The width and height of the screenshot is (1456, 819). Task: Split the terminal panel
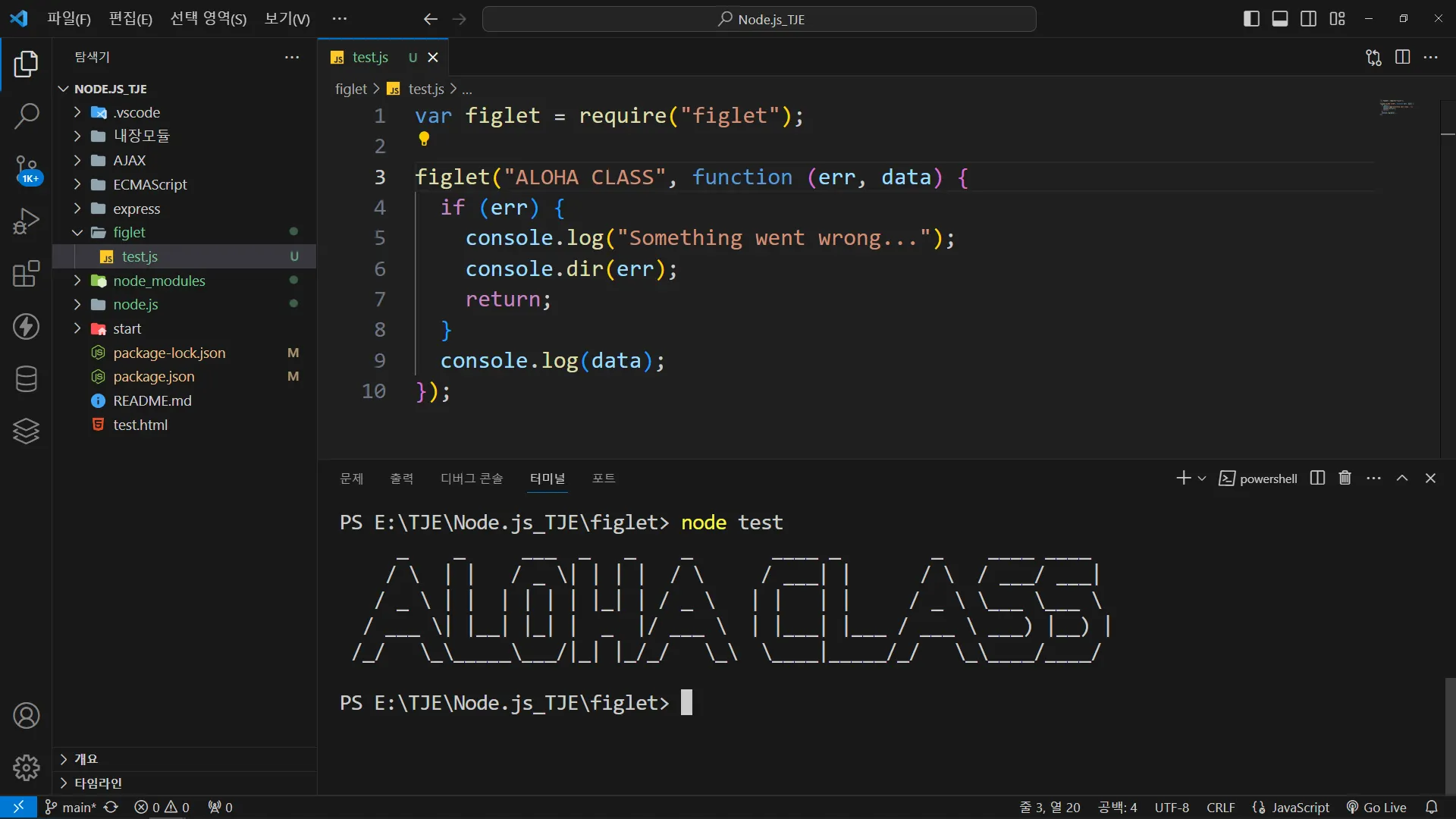click(x=1317, y=478)
